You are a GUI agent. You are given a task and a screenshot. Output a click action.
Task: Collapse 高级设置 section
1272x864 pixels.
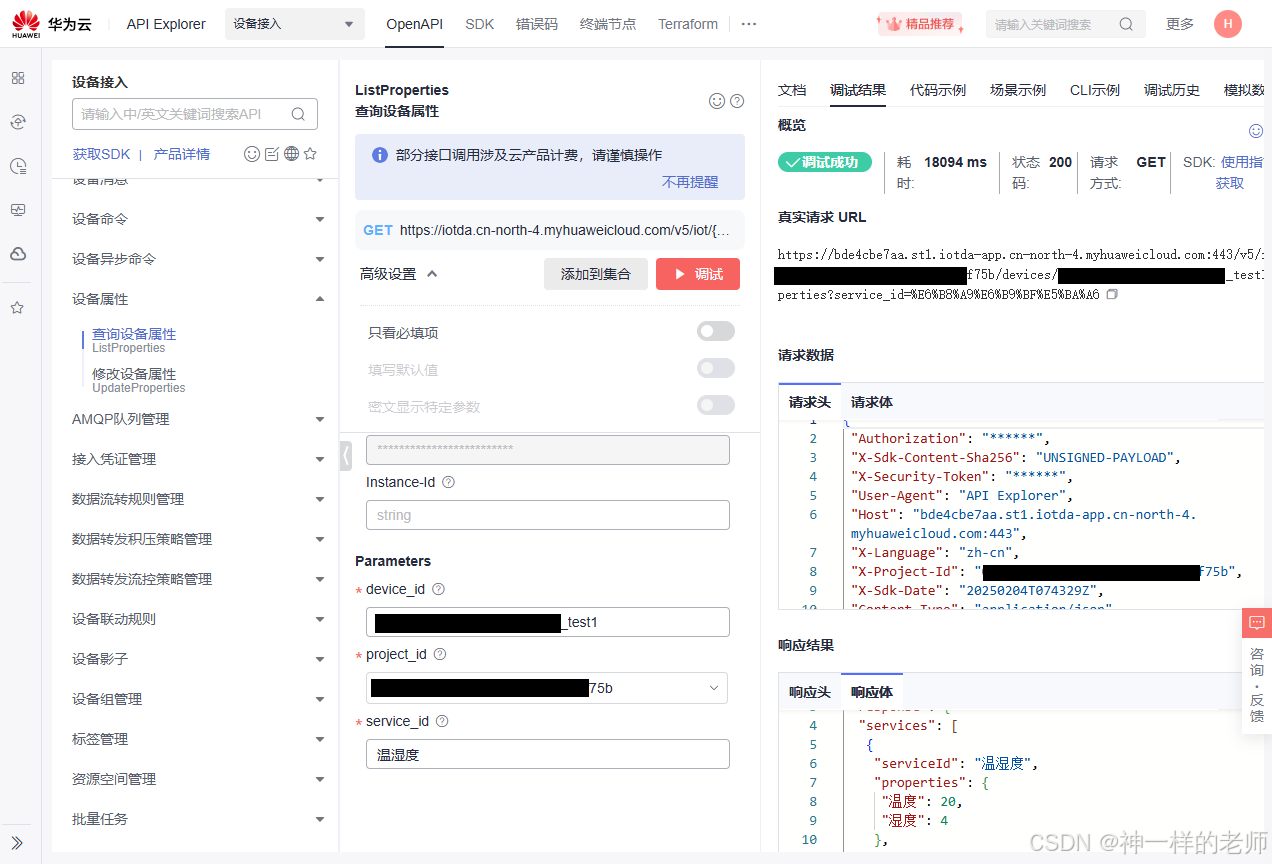coord(399,274)
